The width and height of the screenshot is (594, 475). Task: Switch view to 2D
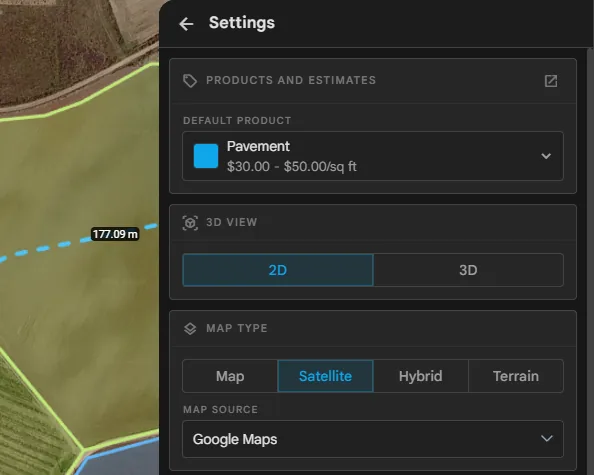pos(278,270)
